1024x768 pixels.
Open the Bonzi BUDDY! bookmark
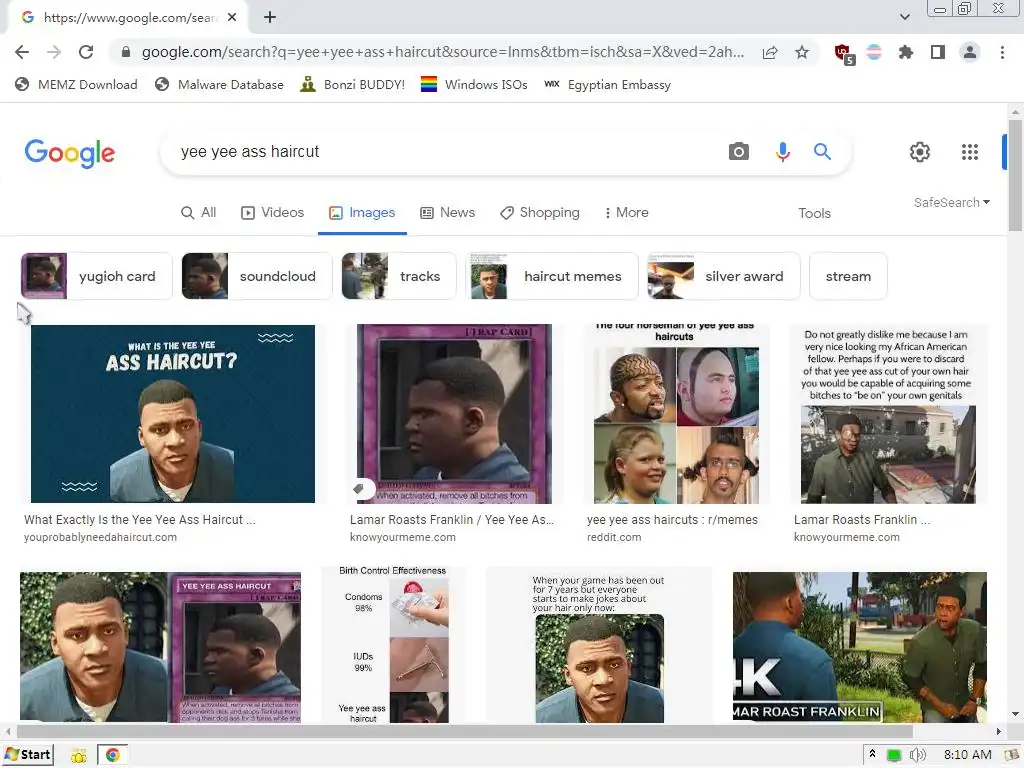pos(353,84)
